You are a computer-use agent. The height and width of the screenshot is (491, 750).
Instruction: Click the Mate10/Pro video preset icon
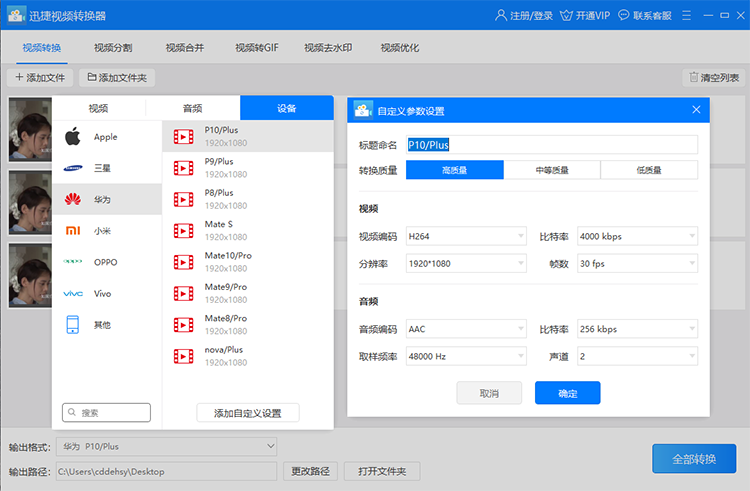point(184,262)
